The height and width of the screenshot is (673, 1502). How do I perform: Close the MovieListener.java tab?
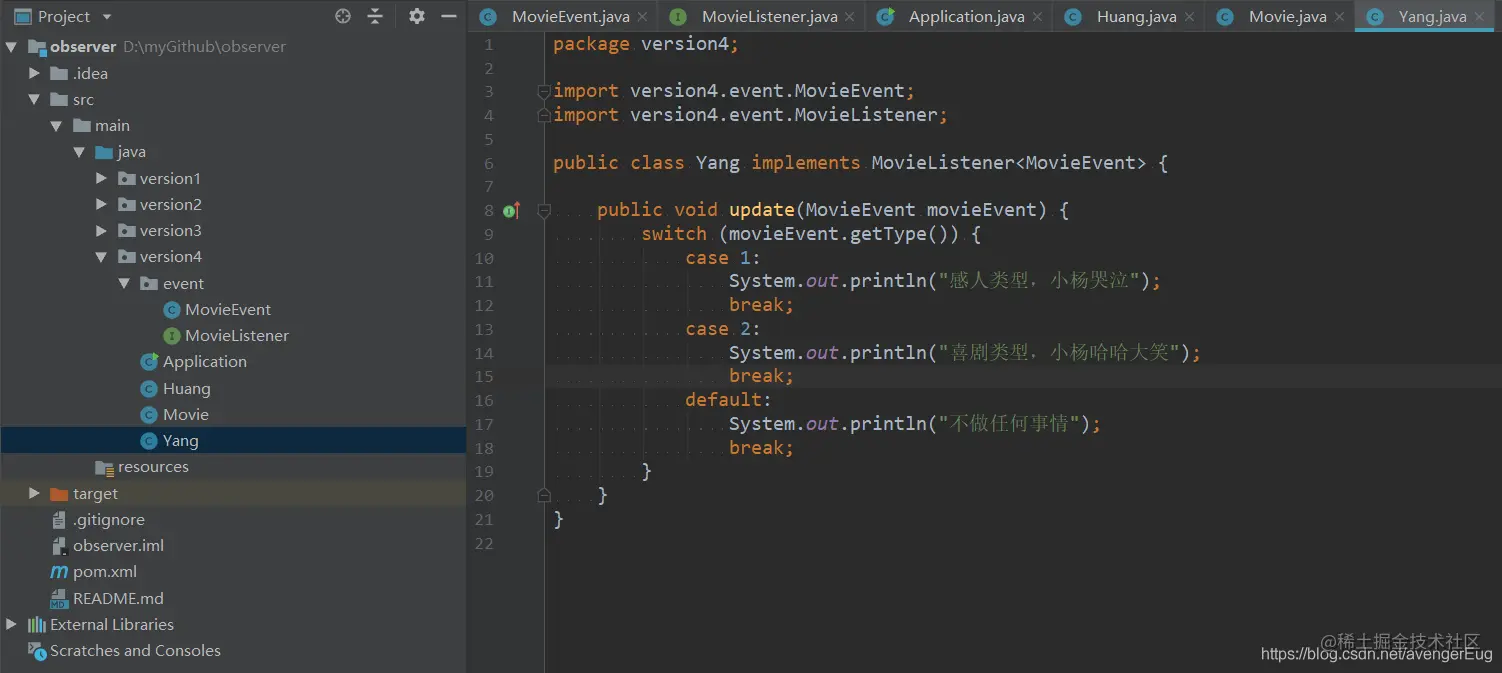pos(850,17)
